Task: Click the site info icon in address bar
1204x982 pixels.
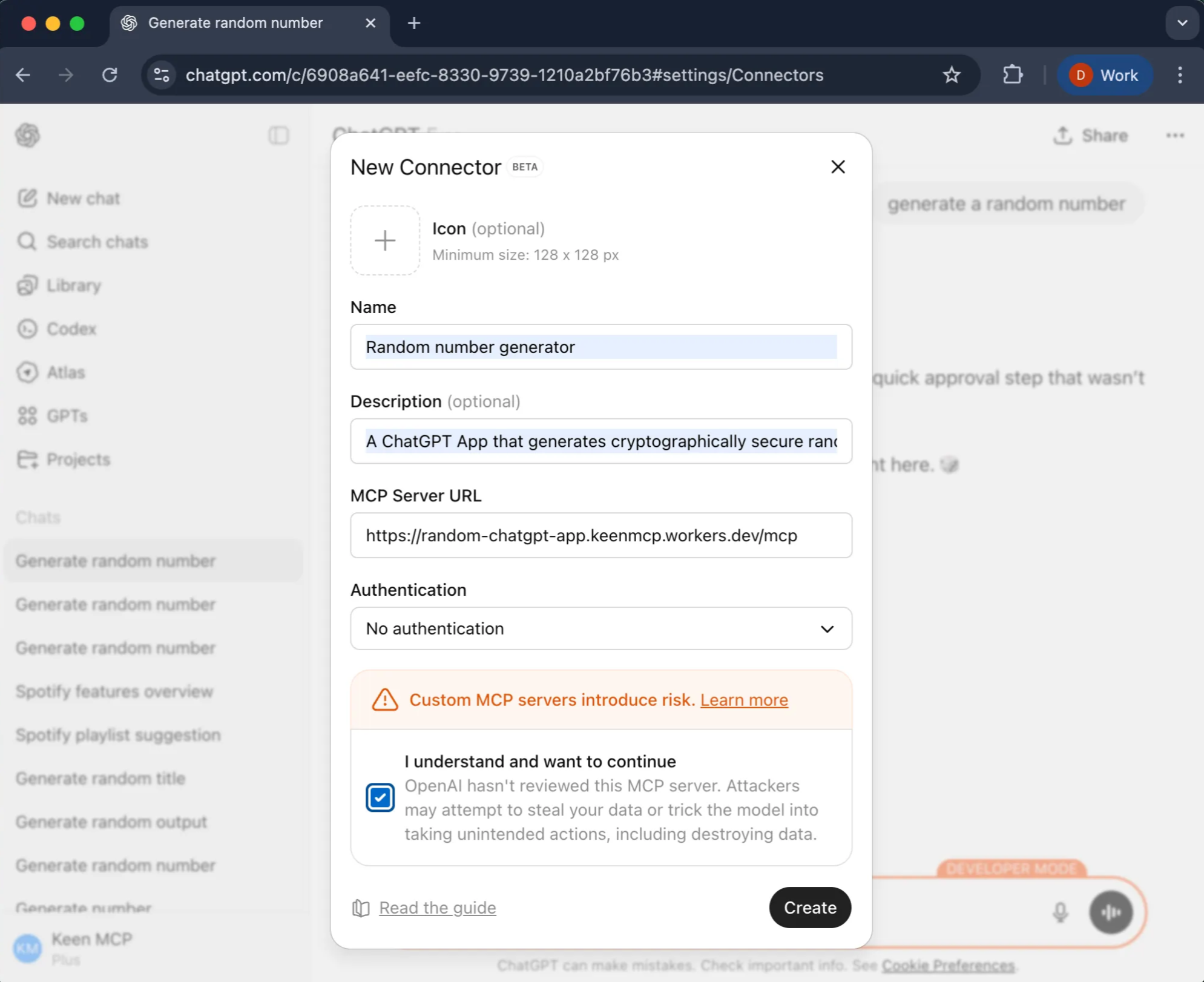Action: pyautogui.click(x=162, y=75)
